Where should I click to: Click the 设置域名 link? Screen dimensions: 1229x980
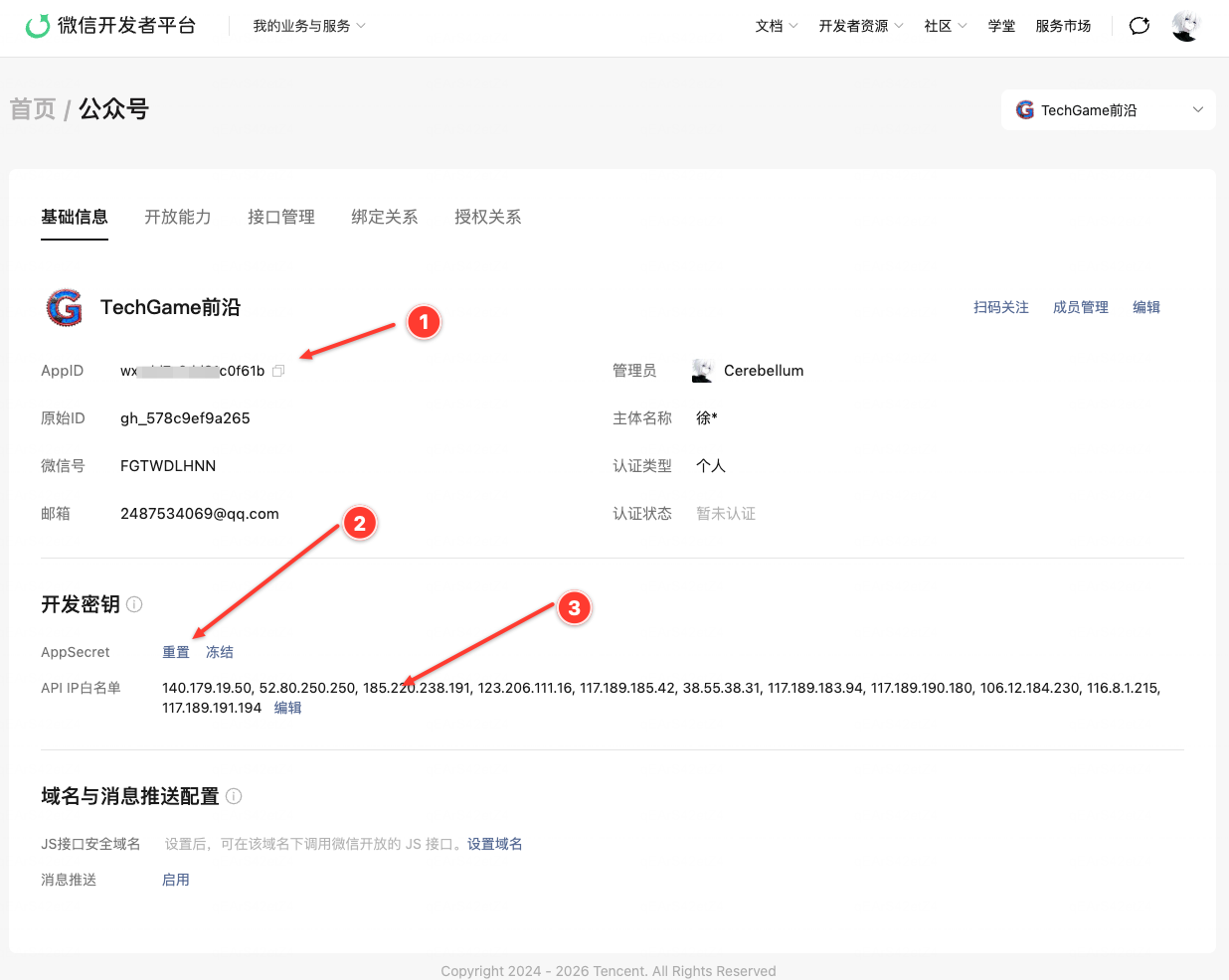coord(495,844)
